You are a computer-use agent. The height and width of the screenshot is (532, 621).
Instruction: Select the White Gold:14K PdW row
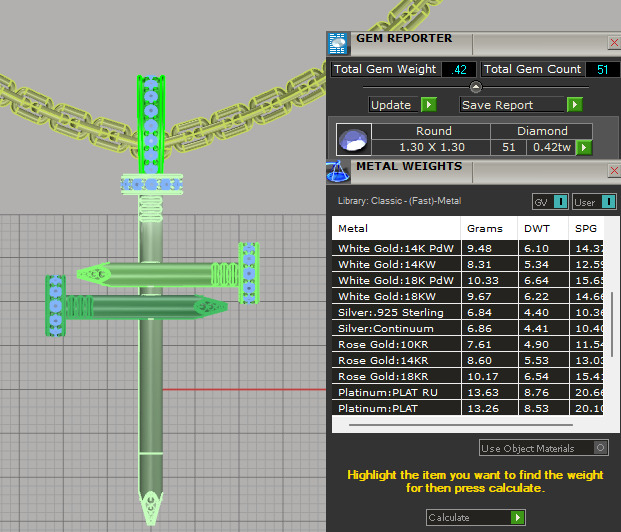tap(468, 248)
